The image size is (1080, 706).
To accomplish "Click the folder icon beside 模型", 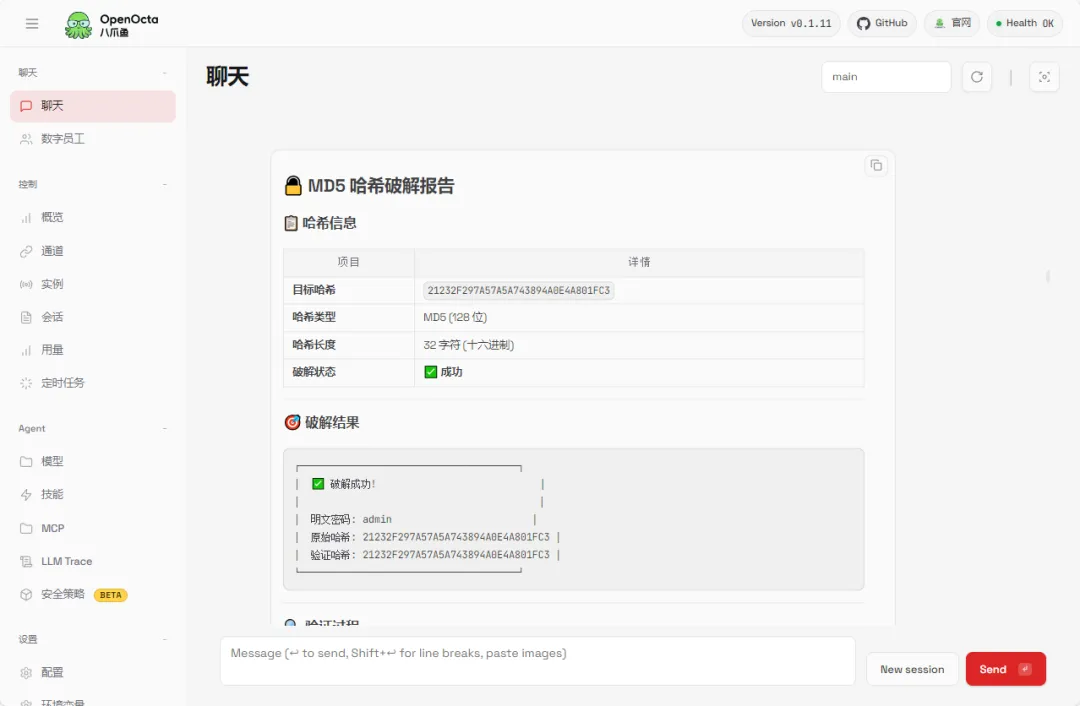I will click(26, 461).
